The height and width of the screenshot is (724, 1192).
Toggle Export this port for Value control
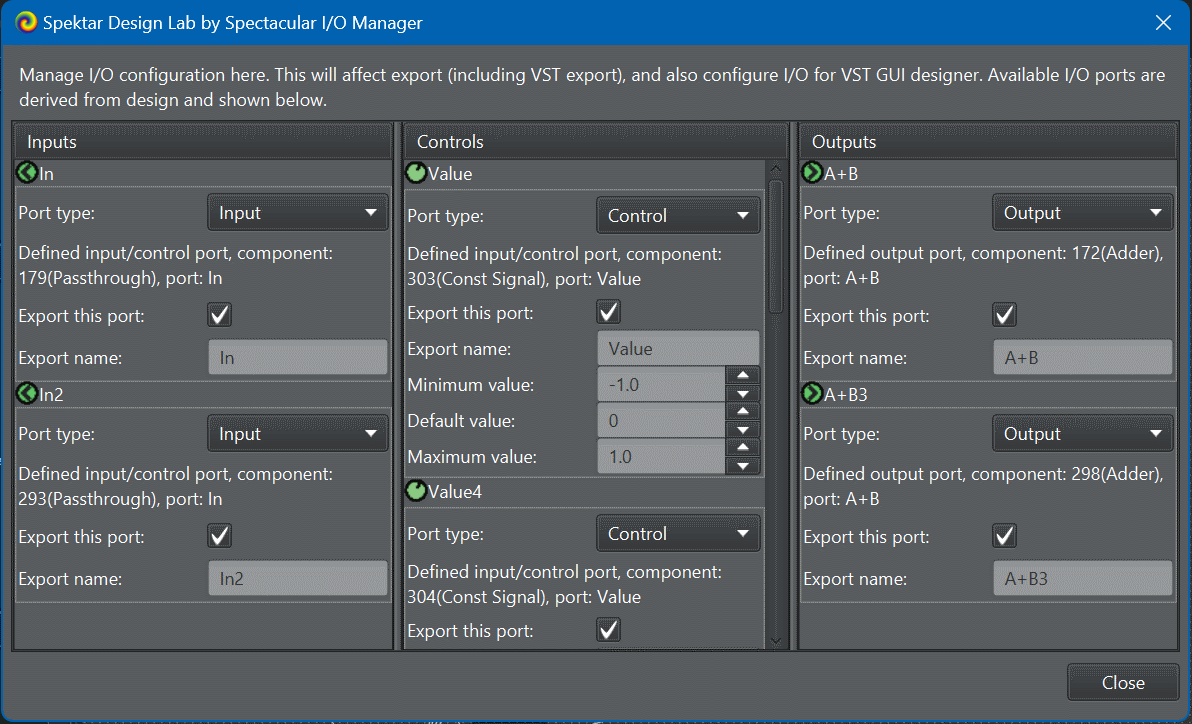[608, 312]
